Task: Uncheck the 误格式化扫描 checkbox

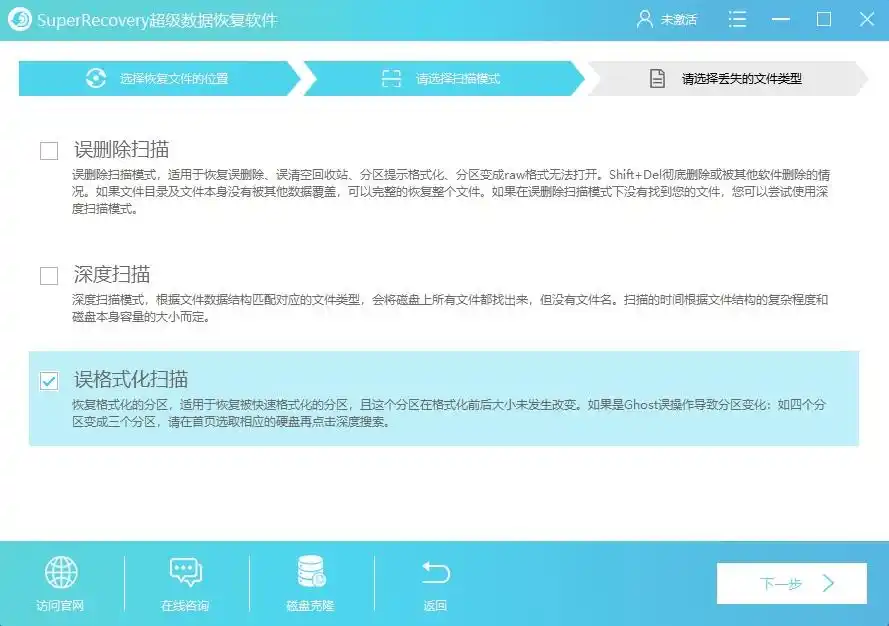Action: (47, 379)
